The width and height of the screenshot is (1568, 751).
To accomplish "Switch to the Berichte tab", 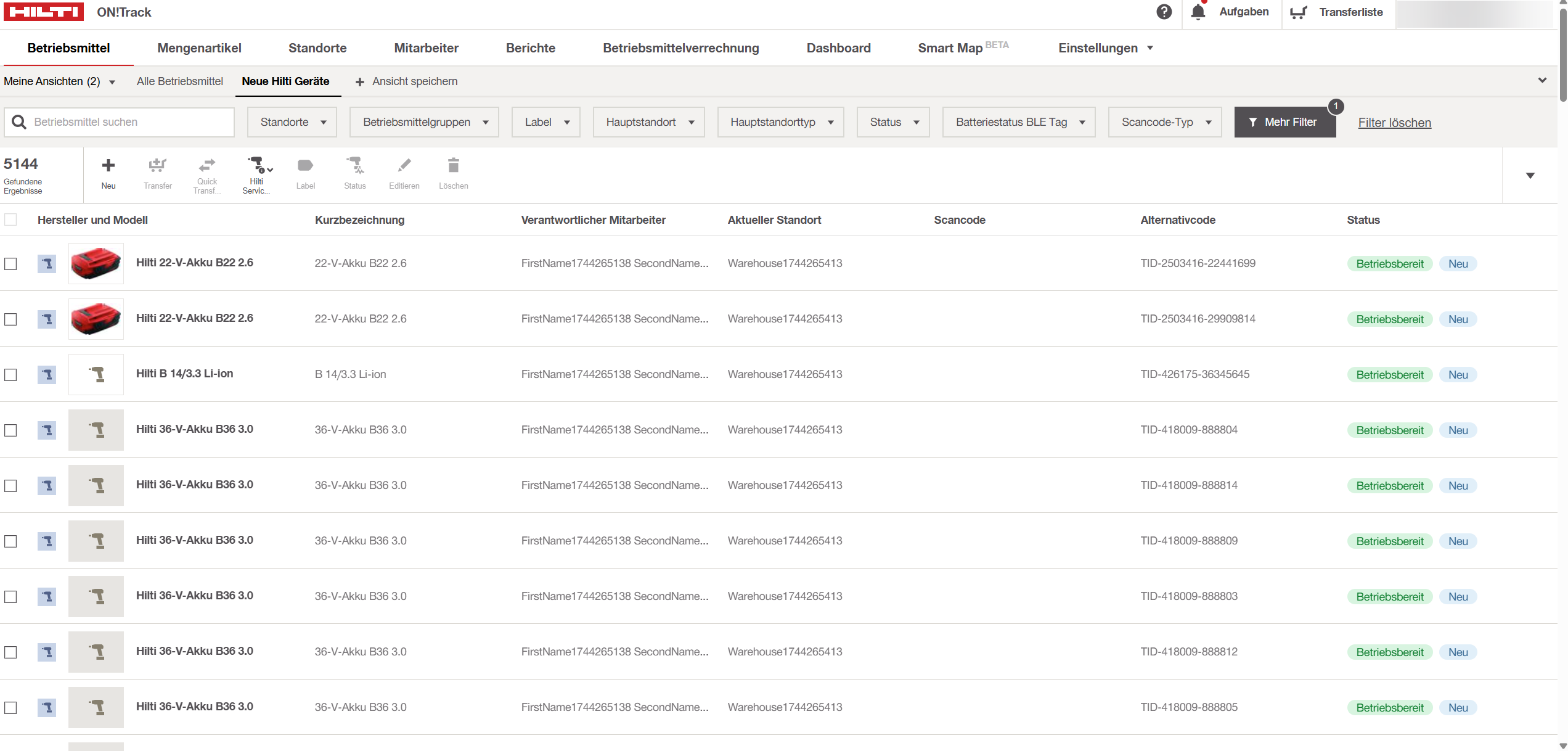I will 531,48.
